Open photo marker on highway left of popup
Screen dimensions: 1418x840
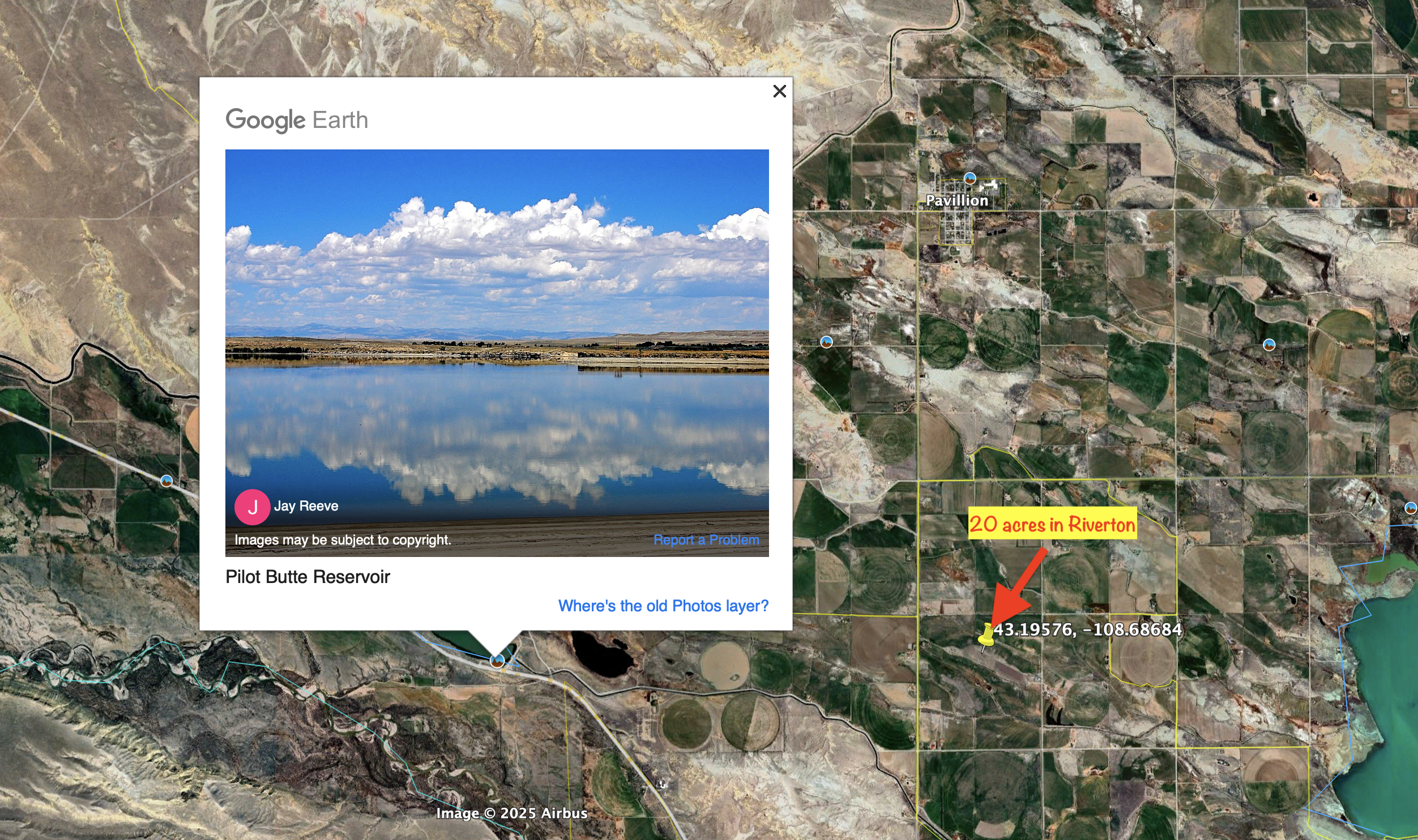click(166, 481)
